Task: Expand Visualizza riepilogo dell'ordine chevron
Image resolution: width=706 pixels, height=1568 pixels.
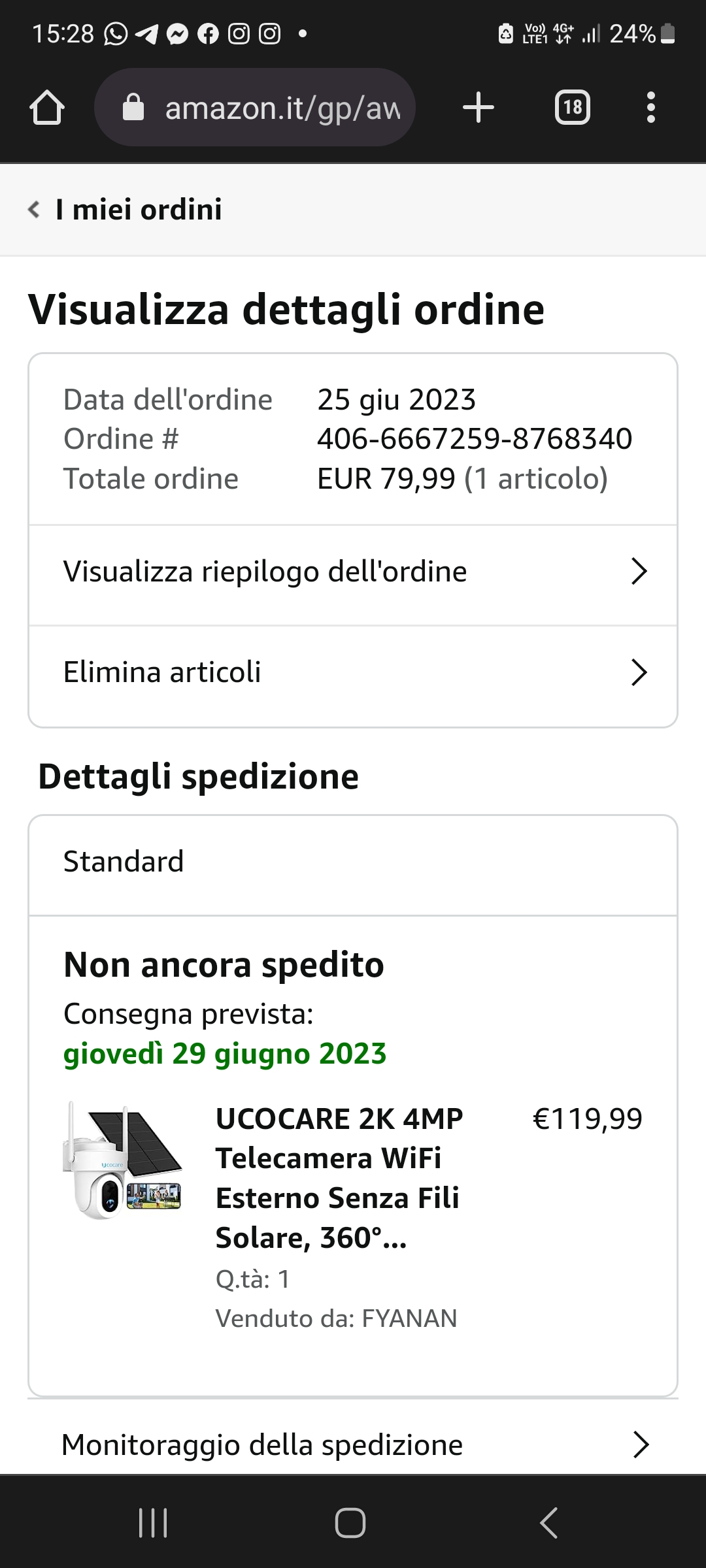Action: click(x=639, y=572)
